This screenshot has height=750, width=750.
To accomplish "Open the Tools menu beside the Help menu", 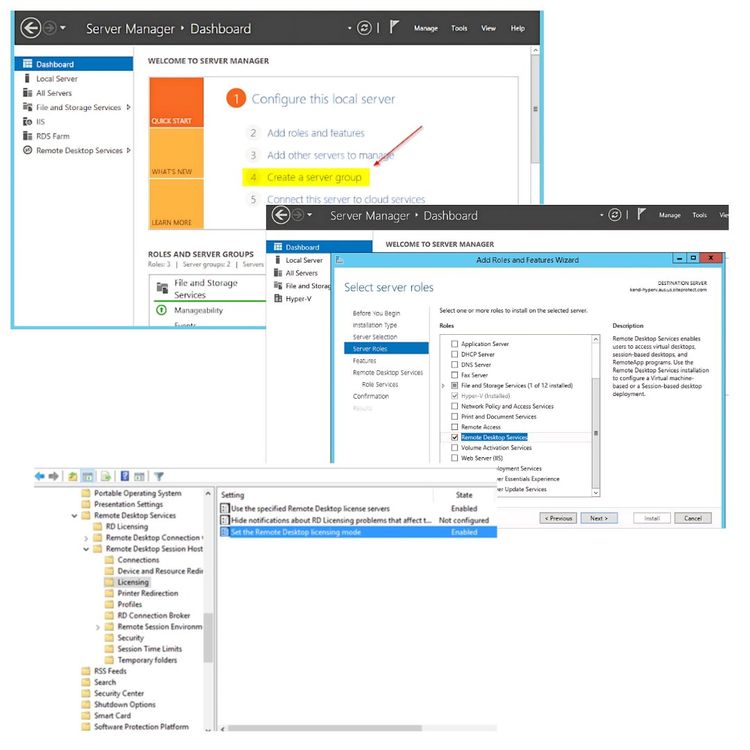I will (459, 28).
